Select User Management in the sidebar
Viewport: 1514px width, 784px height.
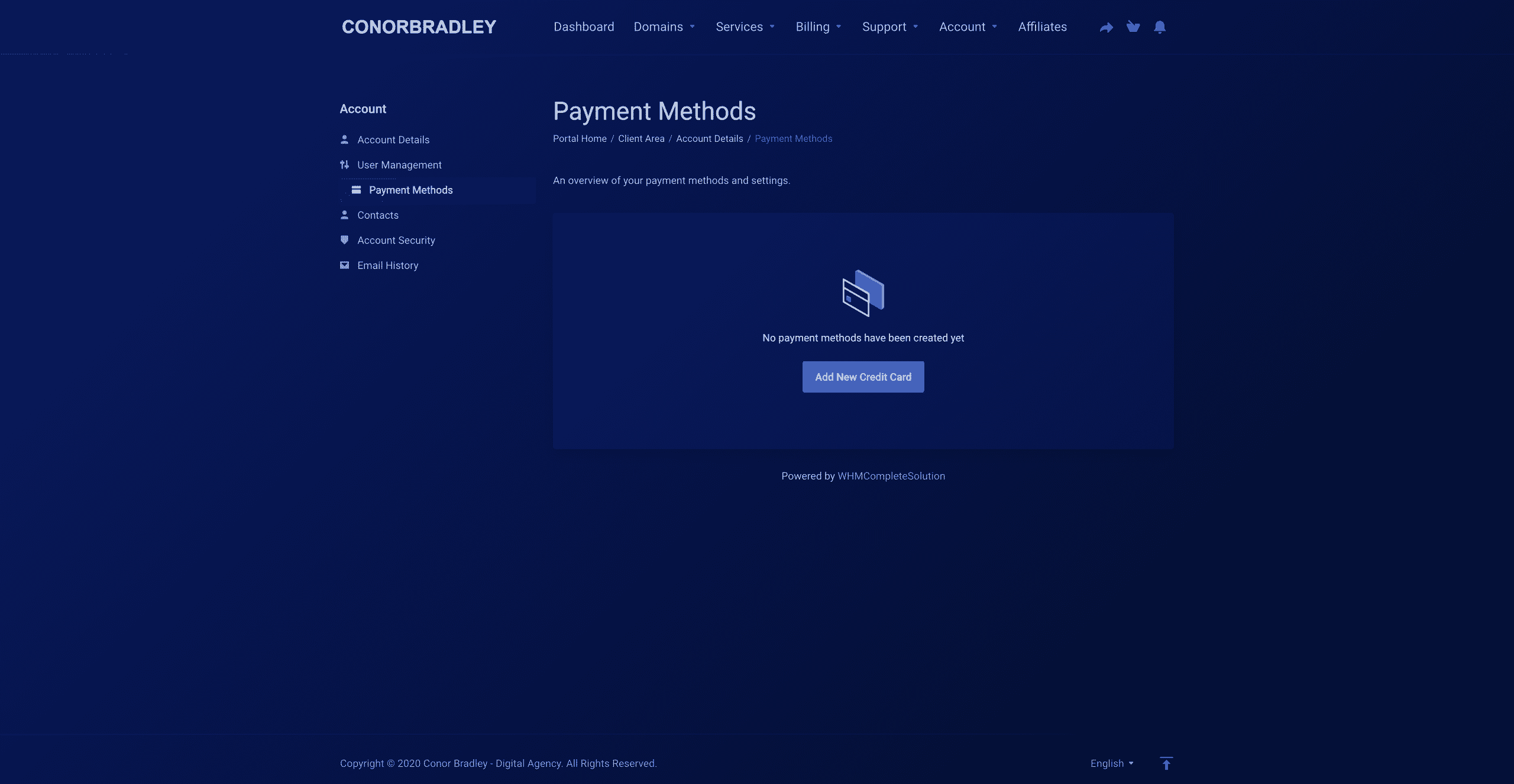tap(399, 165)
